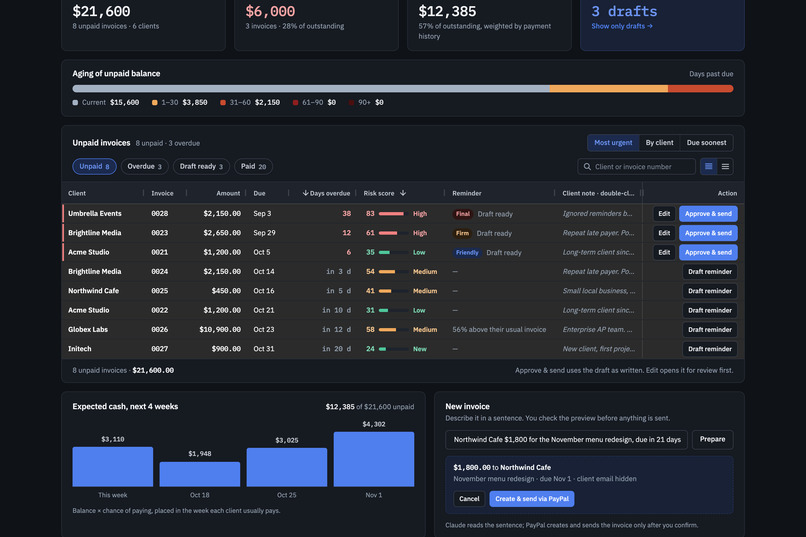
Task: Switch to the comfortable rows view icon
Action: (709, 166)
